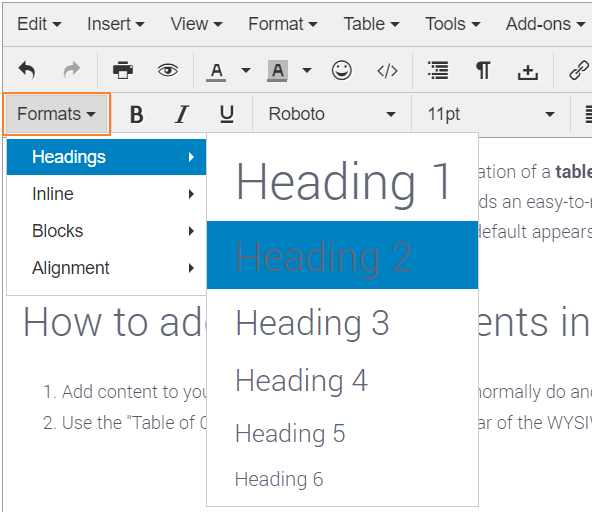This screenshot has width=592, height=512.
Task: Open the Format menu
Action: point(283,24)
